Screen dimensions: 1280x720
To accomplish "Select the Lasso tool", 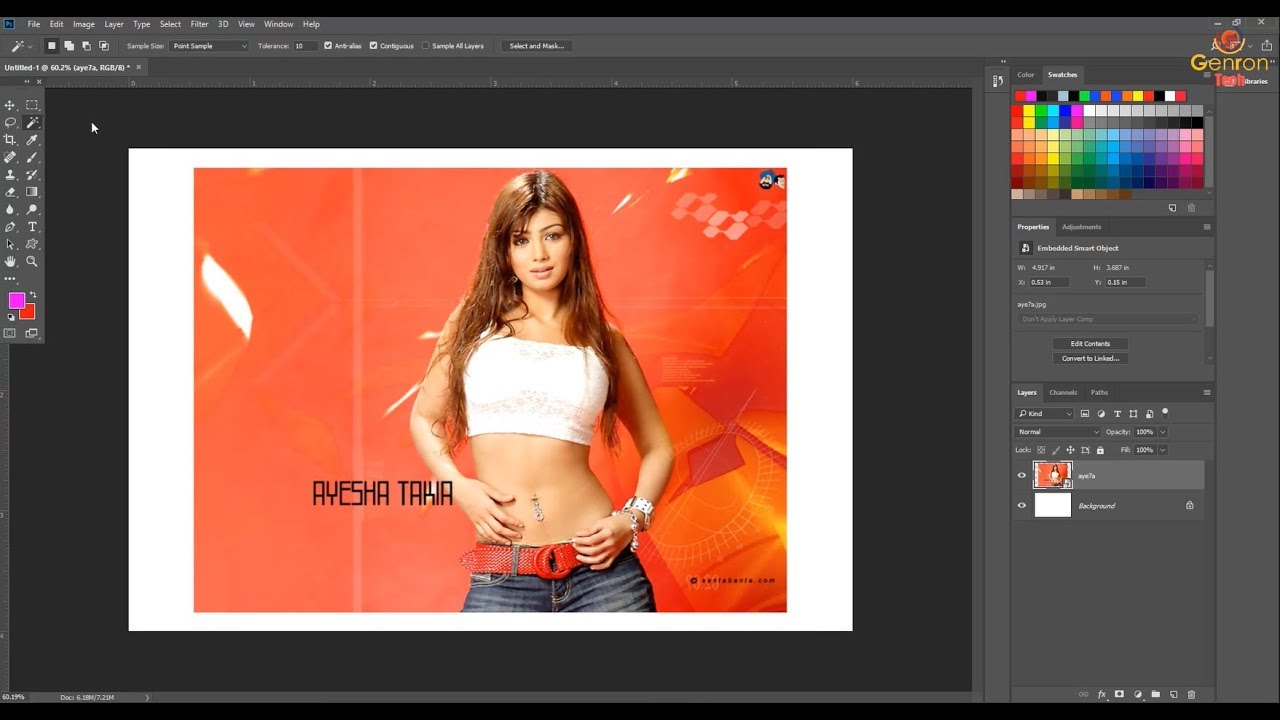I will [10, 122].
